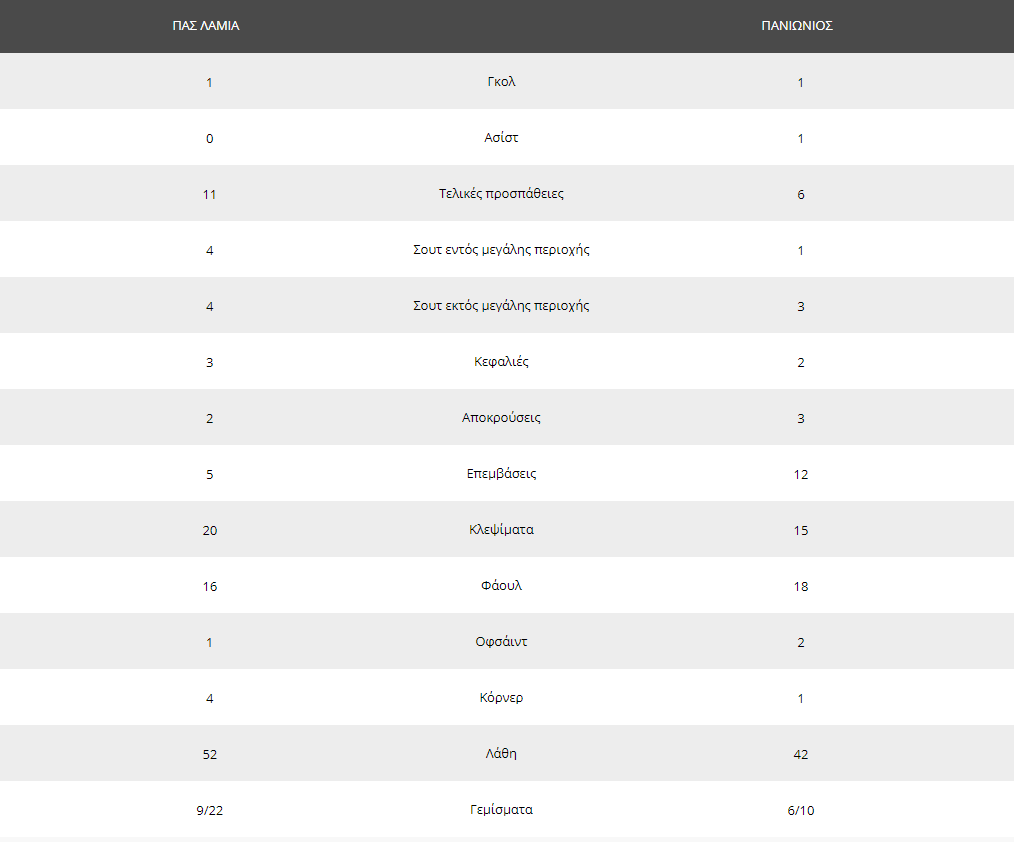The image size is (1014, 842).
Task: Click Σουτ εντός μεγάλης περιοχής label
Action: [501, 250]
